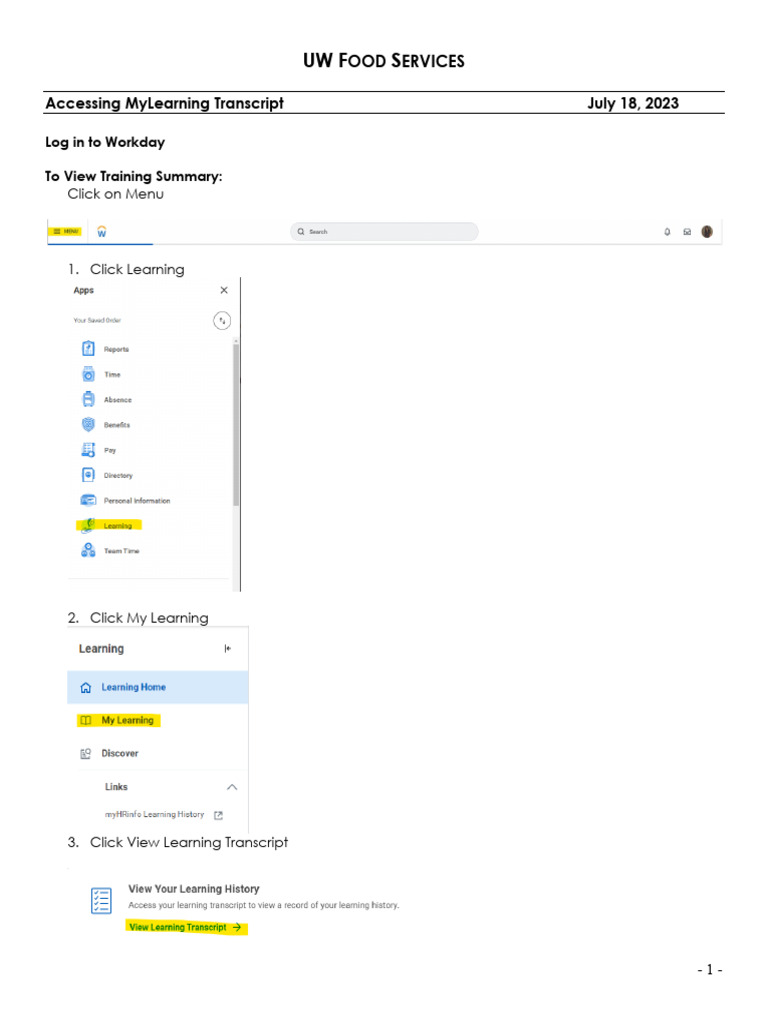Click the Apps panel scrollbar
Image resolution: width=768 pixels, height=1024 pixels.
pyautogui.click(x=236, y=424)
